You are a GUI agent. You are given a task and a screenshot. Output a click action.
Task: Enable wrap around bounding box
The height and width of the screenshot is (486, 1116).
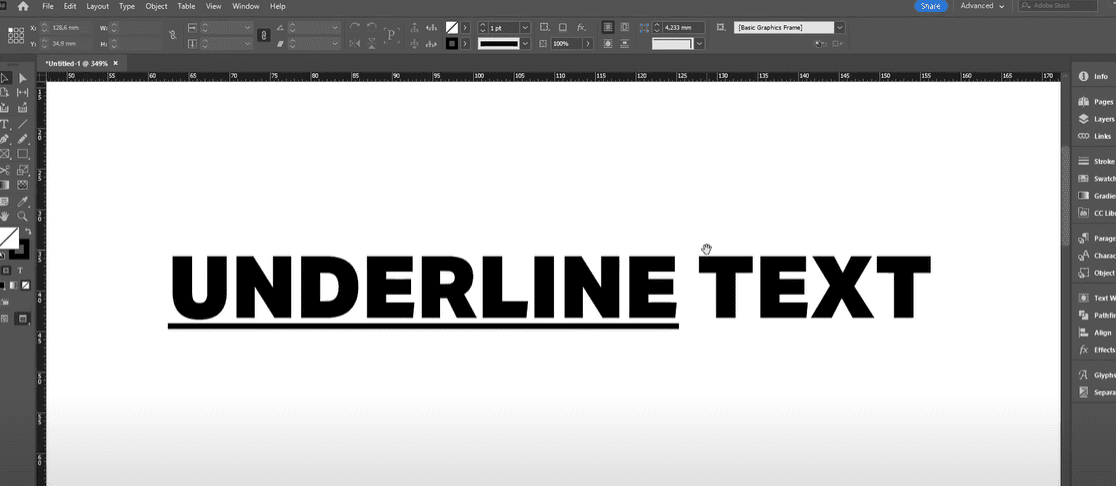tap(624, 27)
